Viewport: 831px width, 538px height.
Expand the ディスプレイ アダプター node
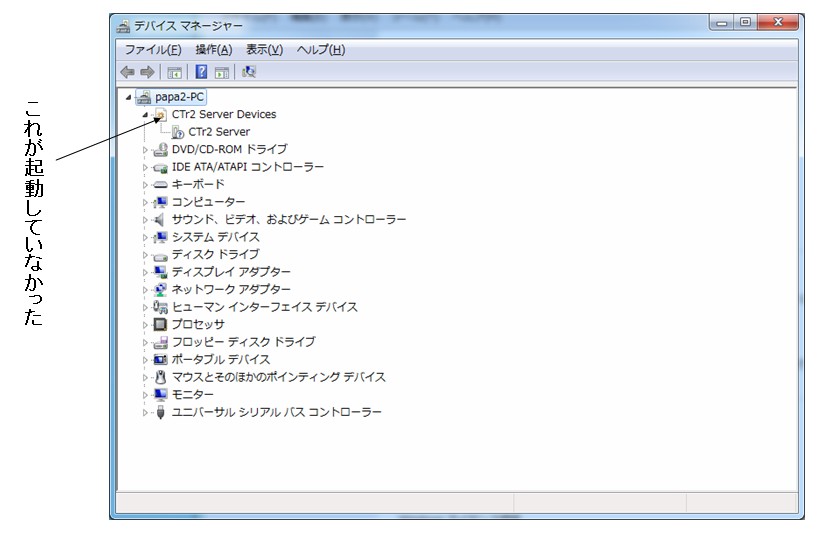145,272
